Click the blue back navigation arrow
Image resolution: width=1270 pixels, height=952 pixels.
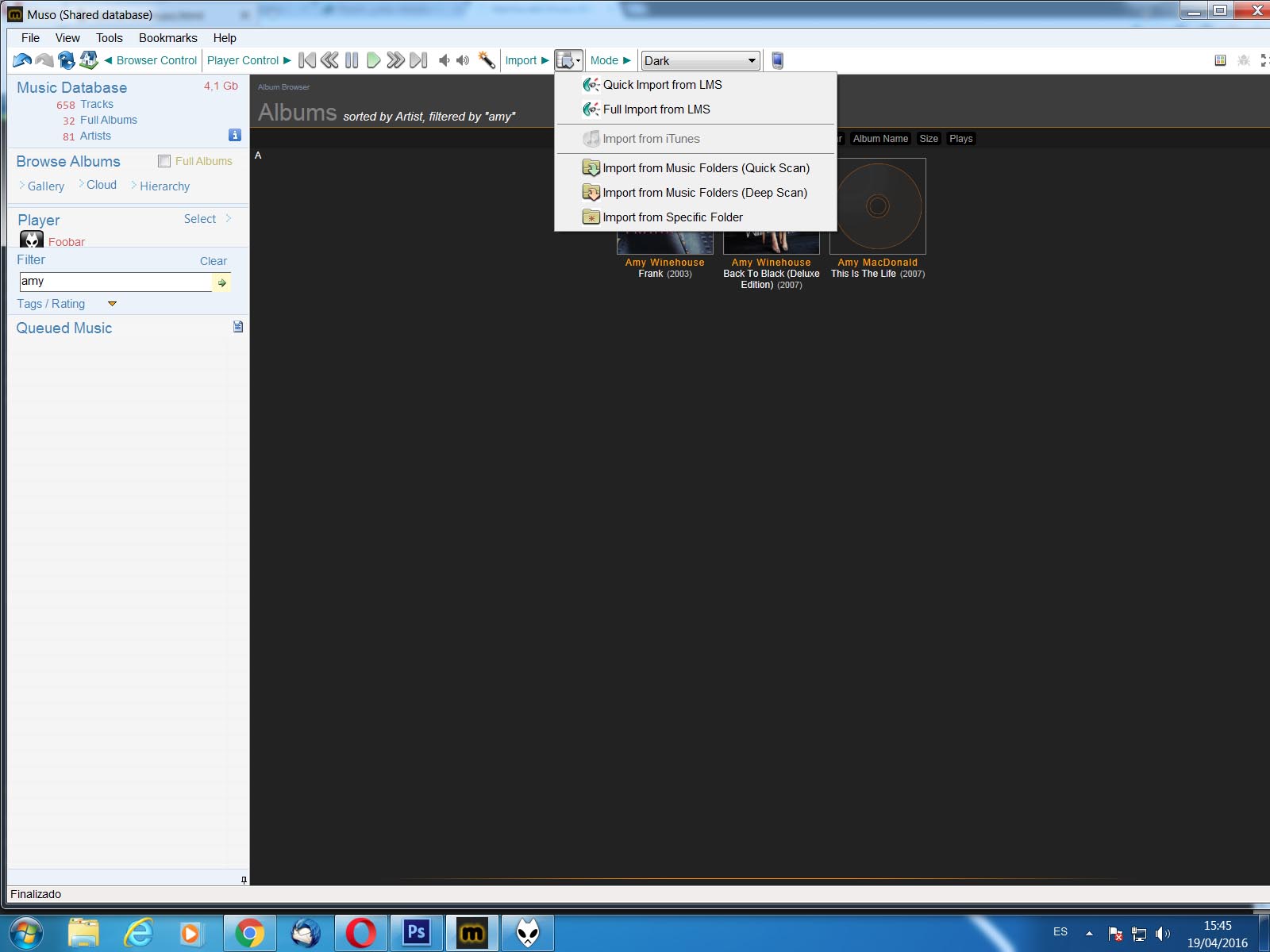(22, 60)
